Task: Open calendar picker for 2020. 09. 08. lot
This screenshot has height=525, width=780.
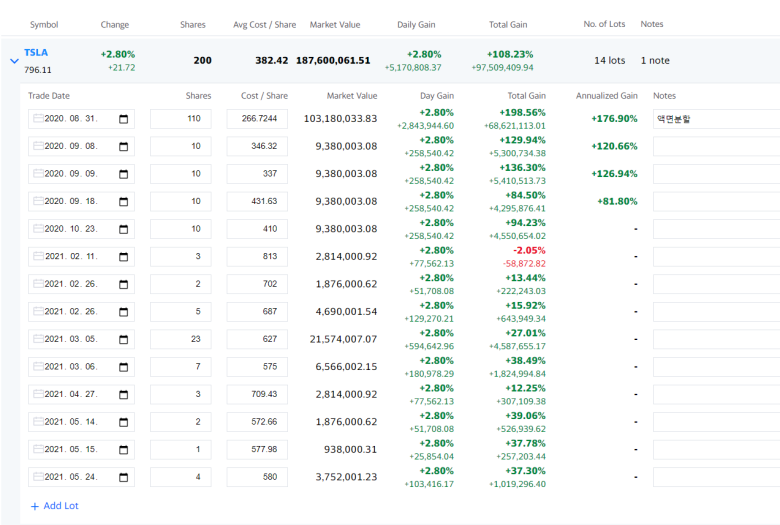Action: [x=123, y=146]
